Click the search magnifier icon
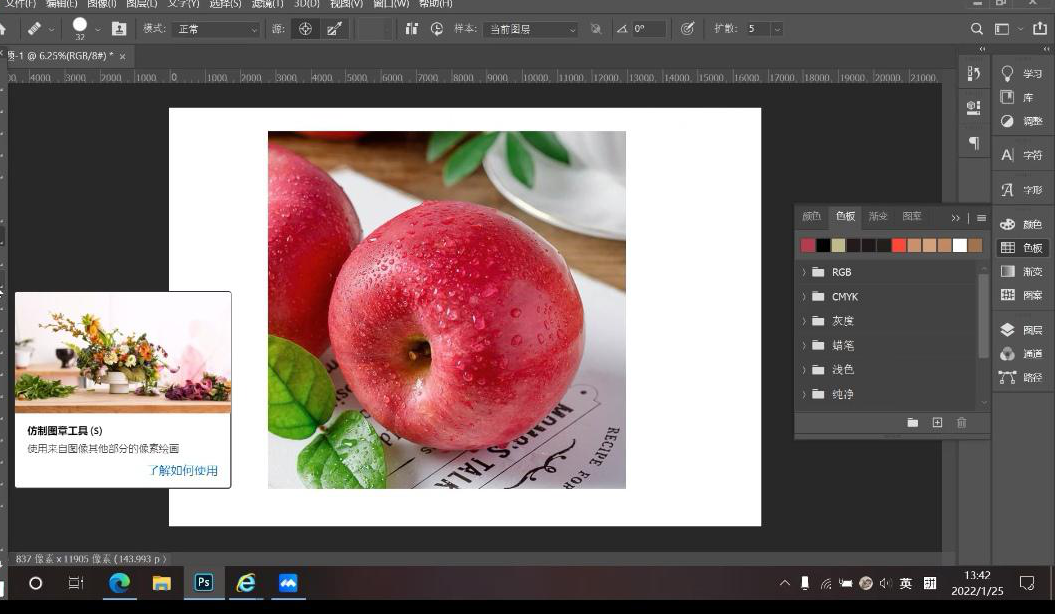This screenshot has height=614, width=1055. (977, 29)
